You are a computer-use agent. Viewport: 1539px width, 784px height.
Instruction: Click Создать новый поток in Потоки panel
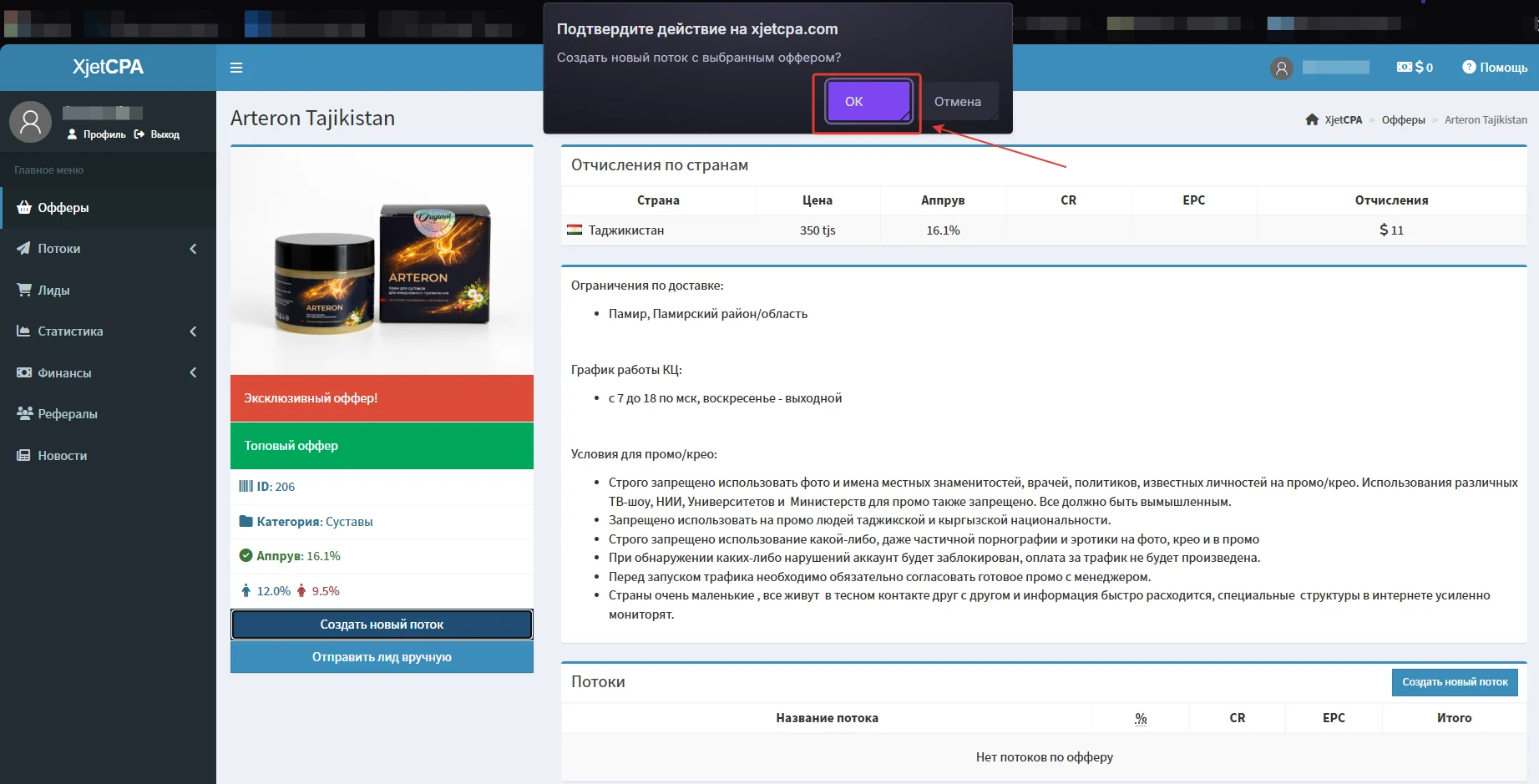point(1455,682)
